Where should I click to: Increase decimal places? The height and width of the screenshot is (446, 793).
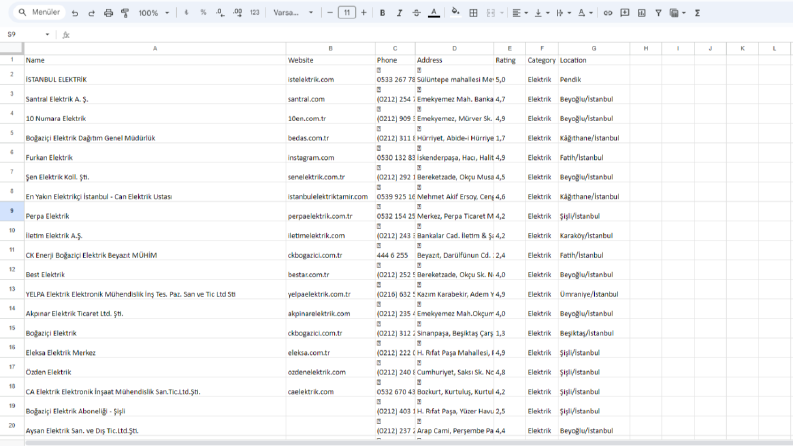click(237, 13)
